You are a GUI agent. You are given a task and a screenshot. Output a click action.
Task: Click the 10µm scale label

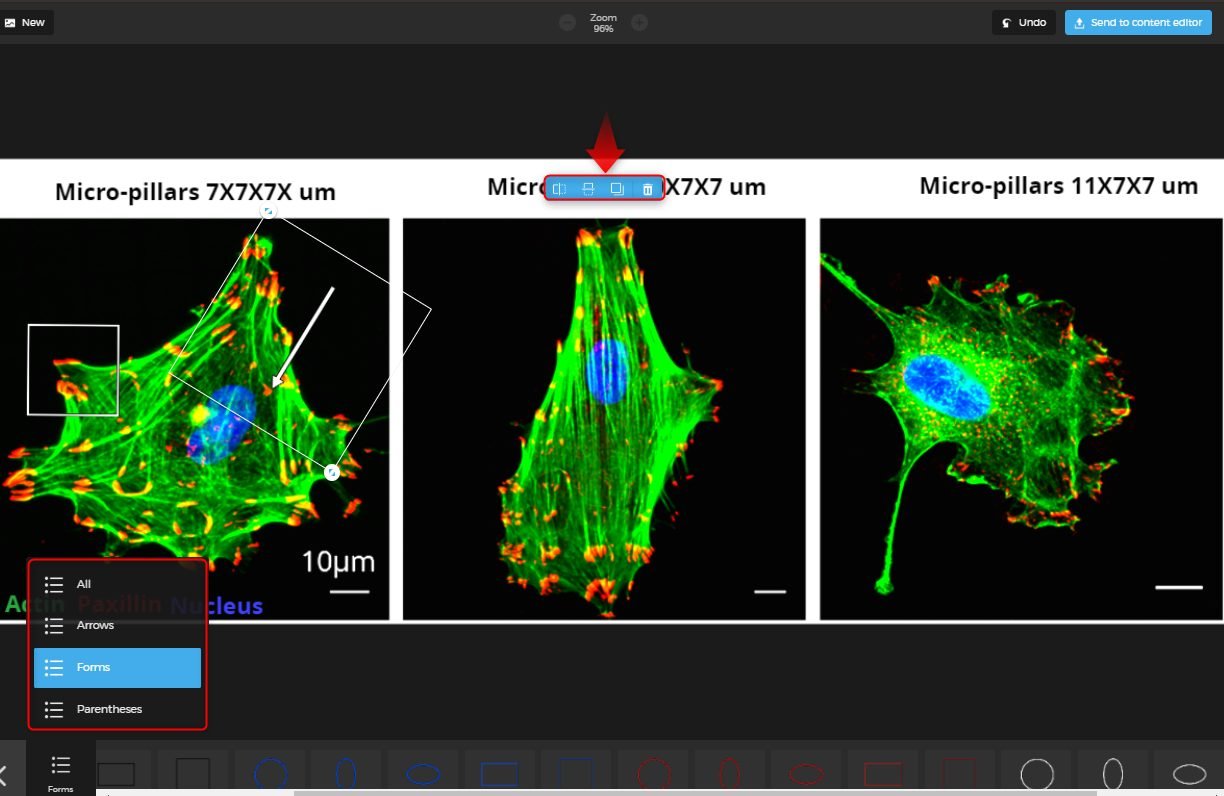[338, 562]
